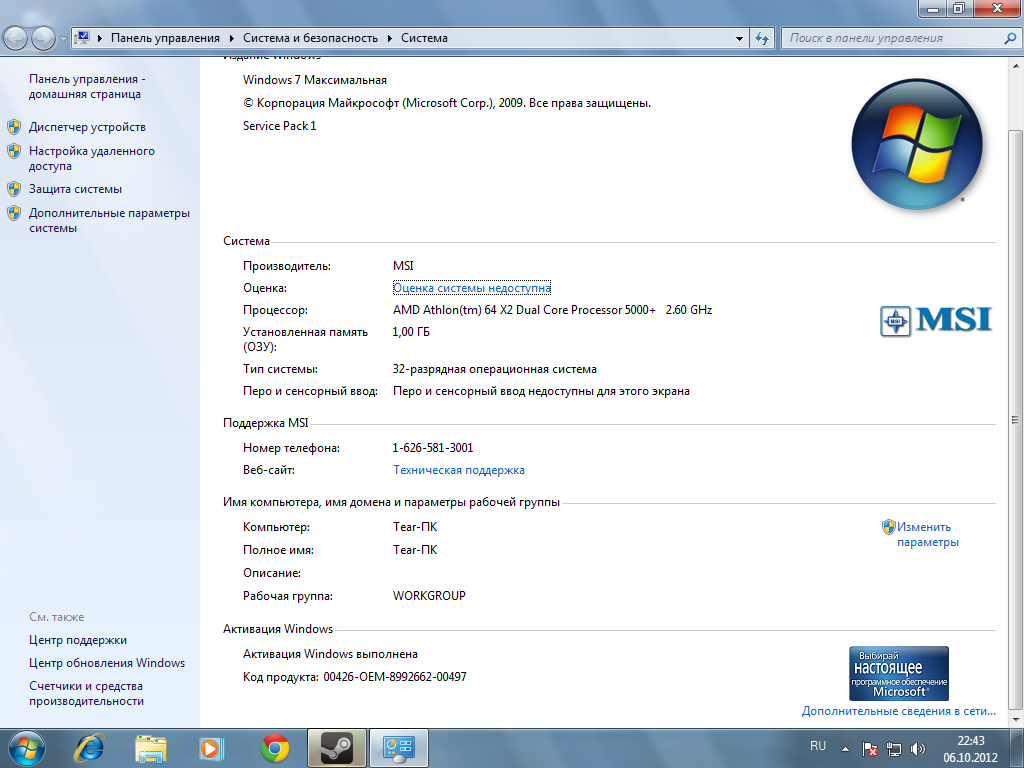
Task: Click 'WORKGROUP' workgroup value
Action: point(429,596)
